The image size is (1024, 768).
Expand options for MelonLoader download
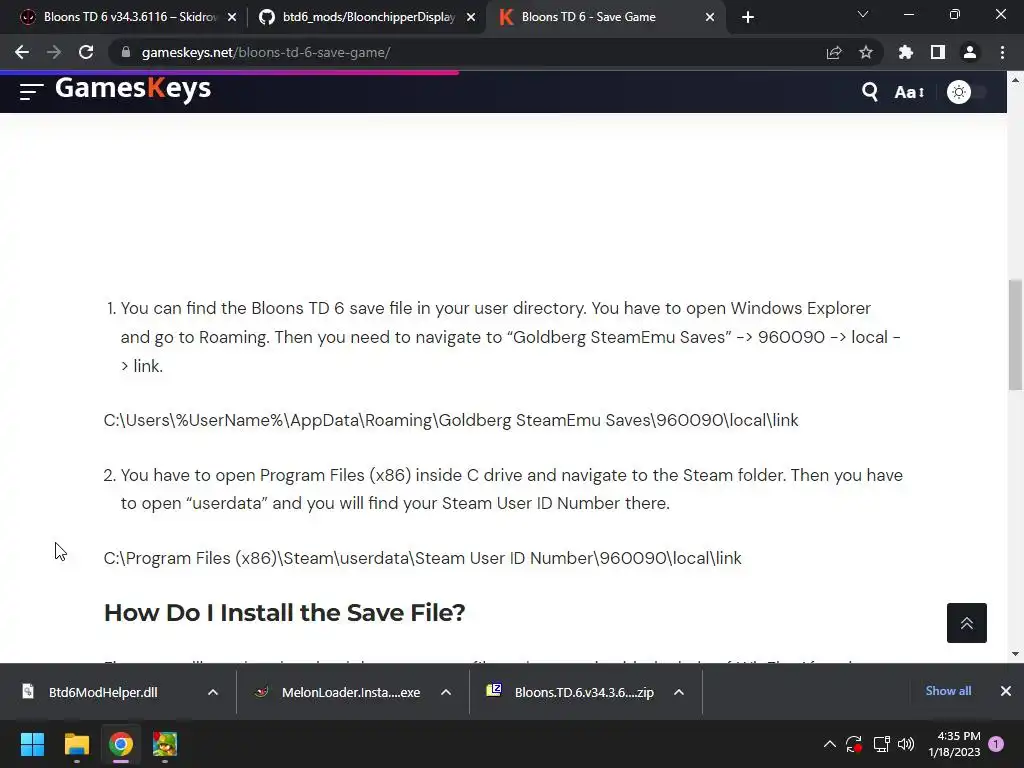coord(446,692)
